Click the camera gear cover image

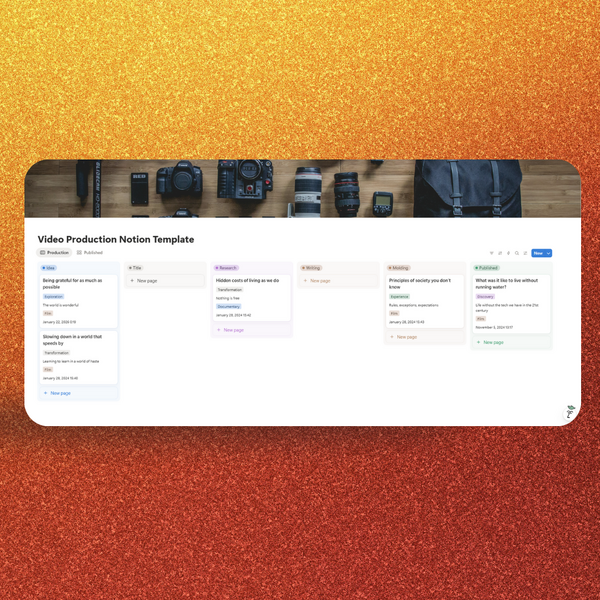[x=303, y=188]
